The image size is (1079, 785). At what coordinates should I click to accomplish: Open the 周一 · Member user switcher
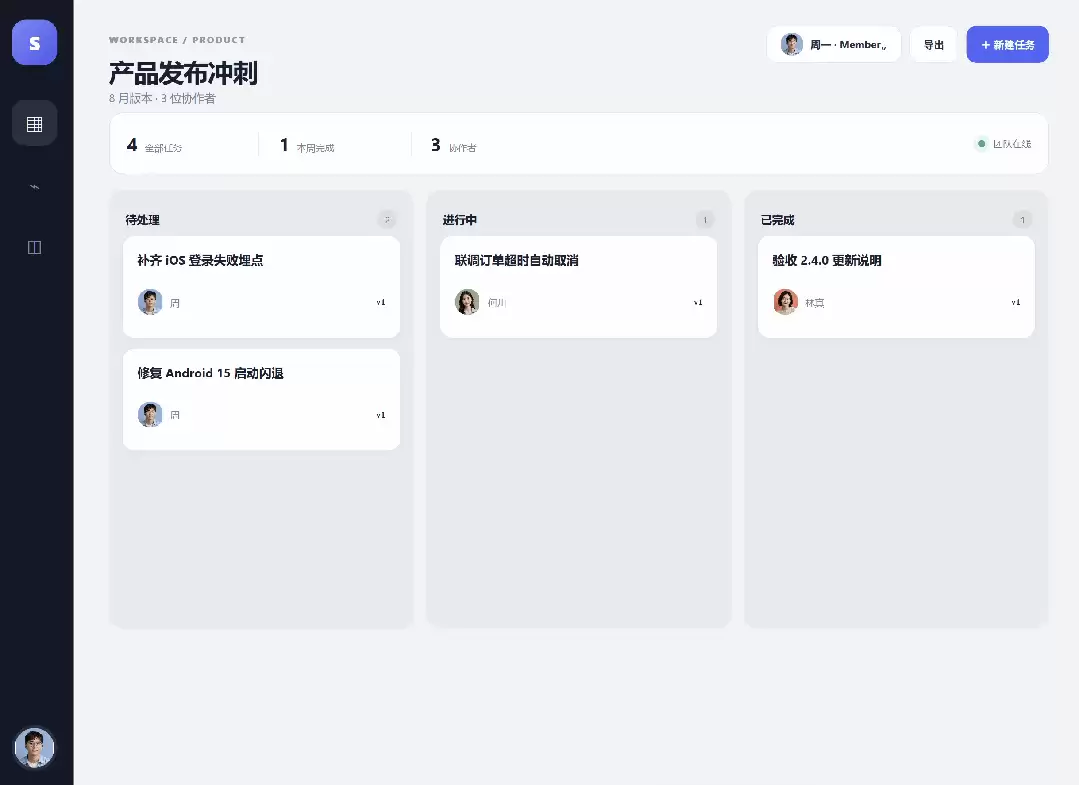pyautogui.click(x=833, y=45)
